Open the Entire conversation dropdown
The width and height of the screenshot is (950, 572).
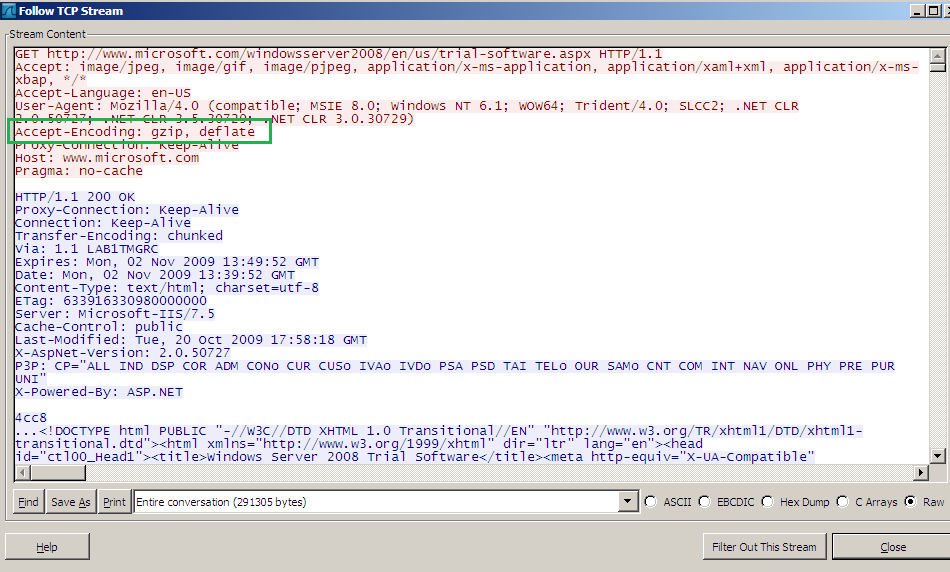click(628, 502)
